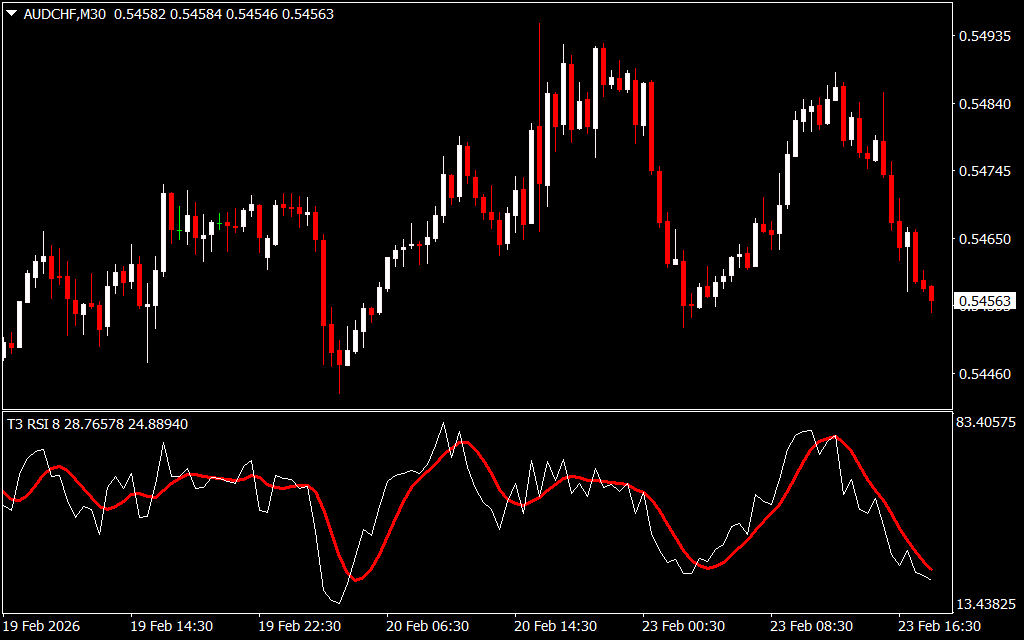Click the 19 Feb 22:30 time label

[x=300, y=626]
